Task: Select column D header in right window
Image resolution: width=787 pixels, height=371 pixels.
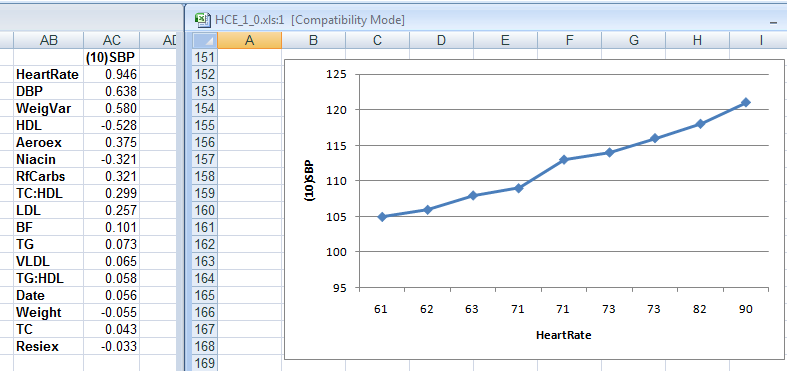Action: click(441, 40)
